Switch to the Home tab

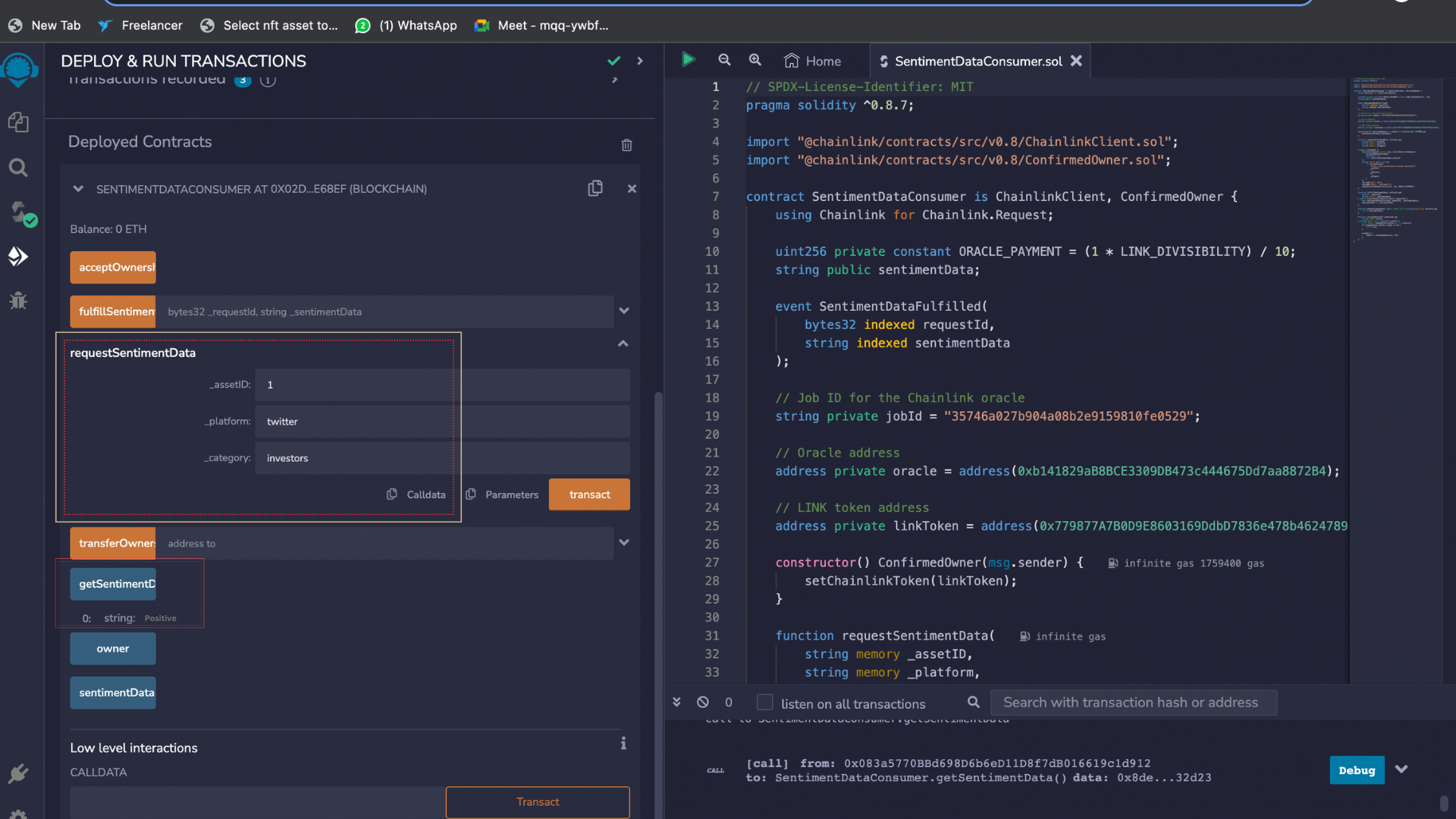[x=813, y=61]
